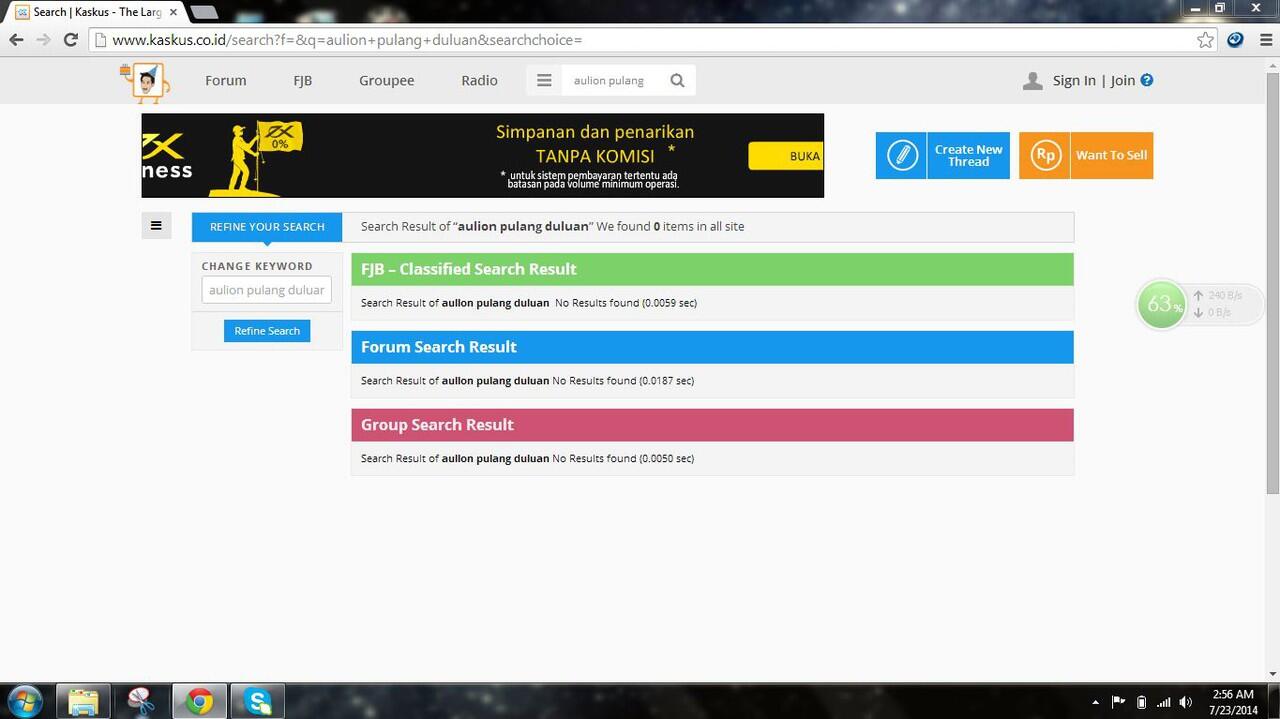The image size is (1280, 719).
Task: Click Want To Sell button
Action: [1086, 155]
